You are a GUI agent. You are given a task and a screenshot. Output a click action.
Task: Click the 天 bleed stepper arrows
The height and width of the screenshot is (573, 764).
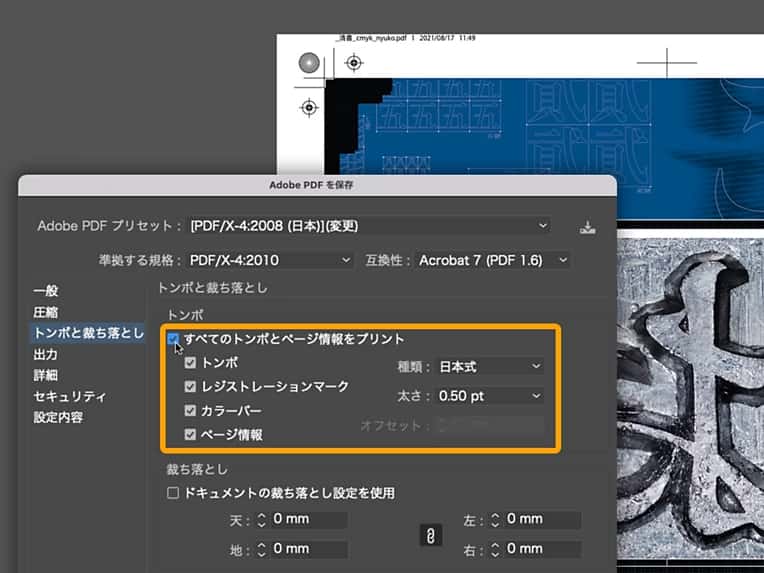click(261, 519)
